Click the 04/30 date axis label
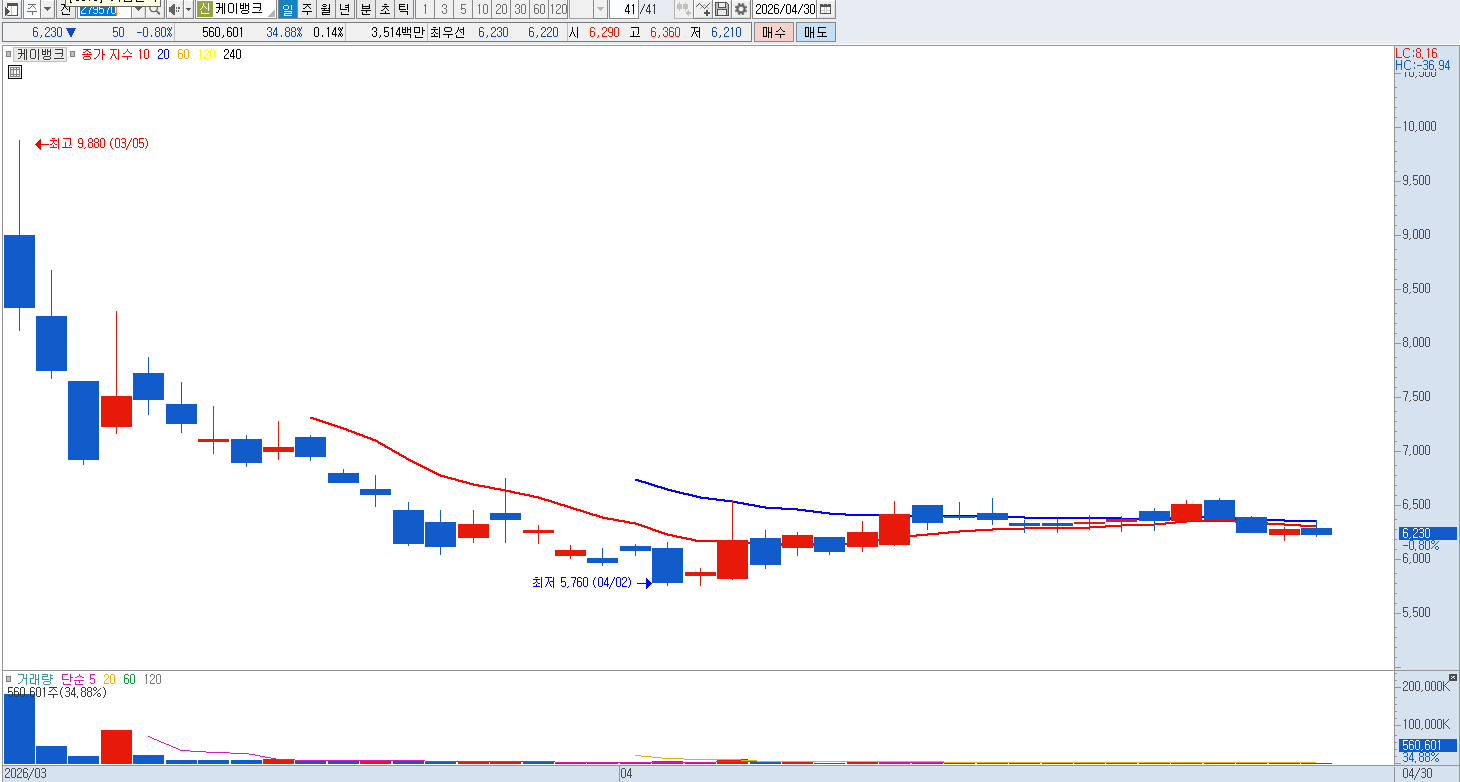1460x782 pixels. pos(1416,774)
